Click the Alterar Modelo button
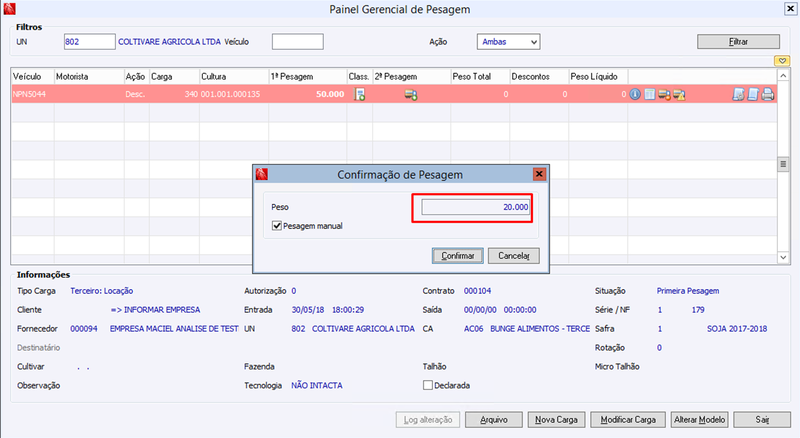Viewport: 800px width, 438px height. (x=699, y=420)
